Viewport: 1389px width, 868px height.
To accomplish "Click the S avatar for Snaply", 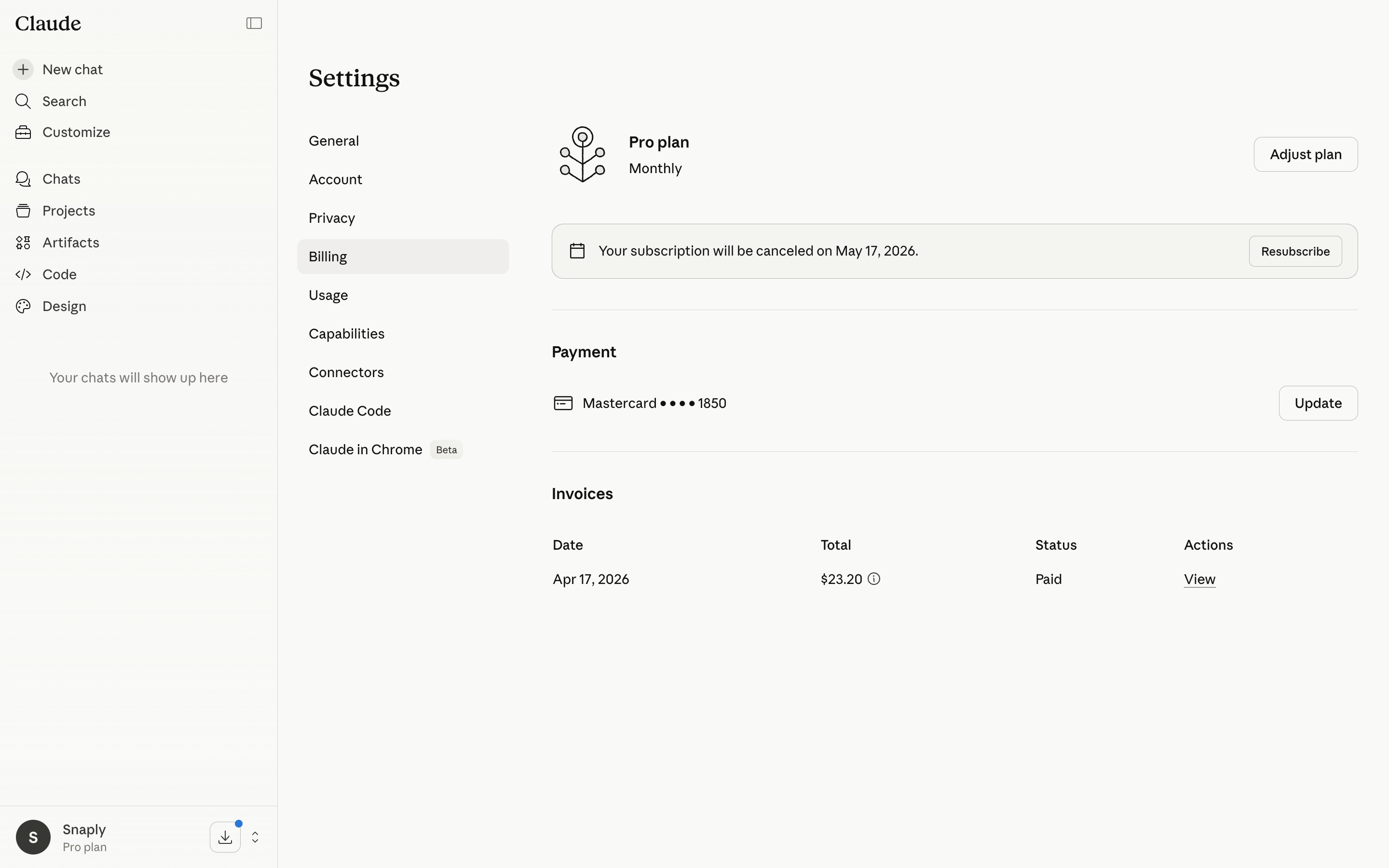I will 33,837.
